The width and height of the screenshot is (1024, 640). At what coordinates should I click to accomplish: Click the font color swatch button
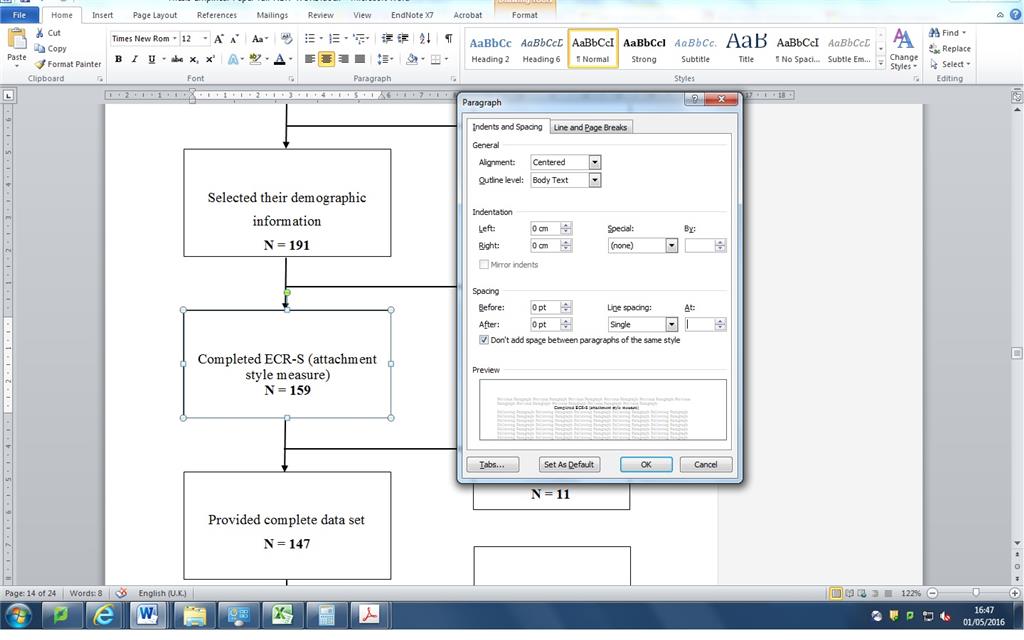click(x=280, y=59)
